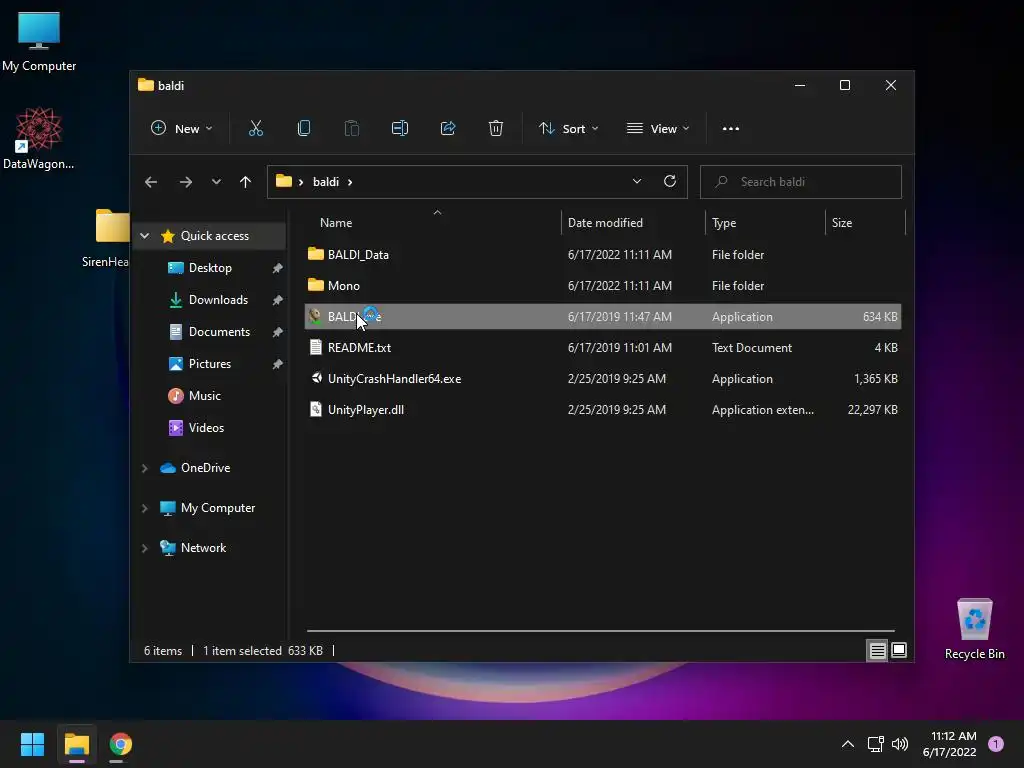Show hidden tray icons chevron
This screenshot has width=1024, height=768.
click(x=848, y=744)
